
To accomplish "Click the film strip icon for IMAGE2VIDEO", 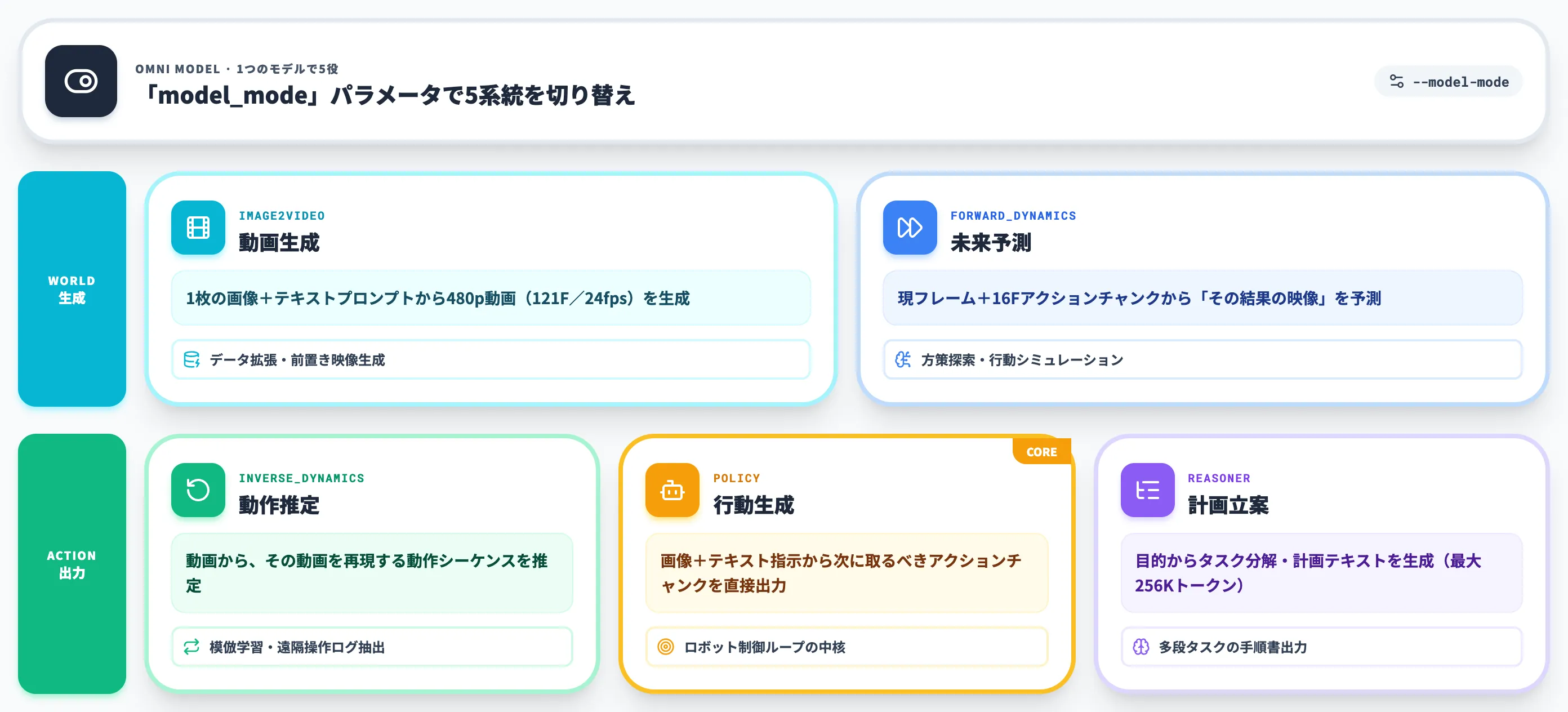I will coord(198,228).
